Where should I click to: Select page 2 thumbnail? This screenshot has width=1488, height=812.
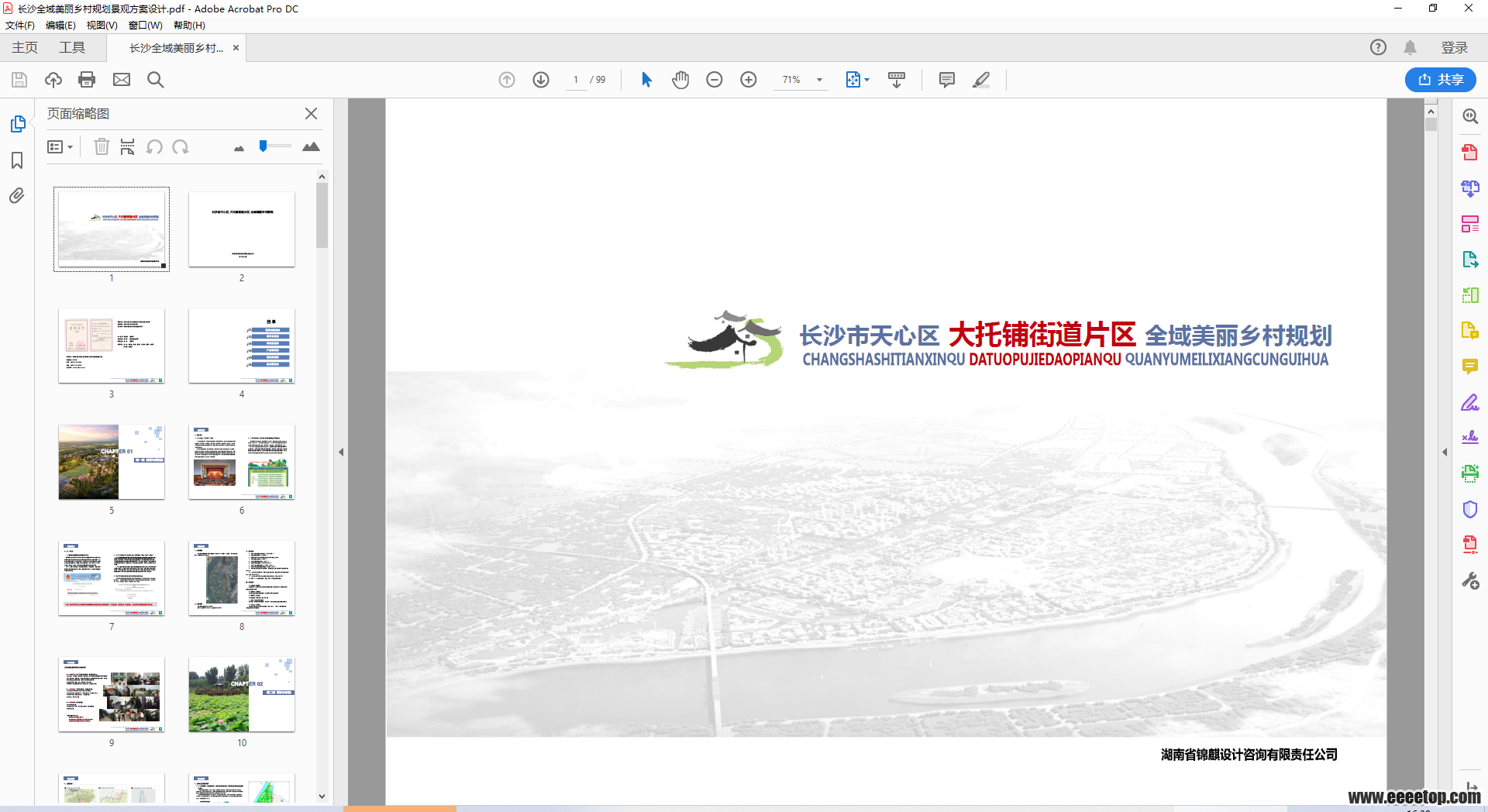(x=242, y=229)
